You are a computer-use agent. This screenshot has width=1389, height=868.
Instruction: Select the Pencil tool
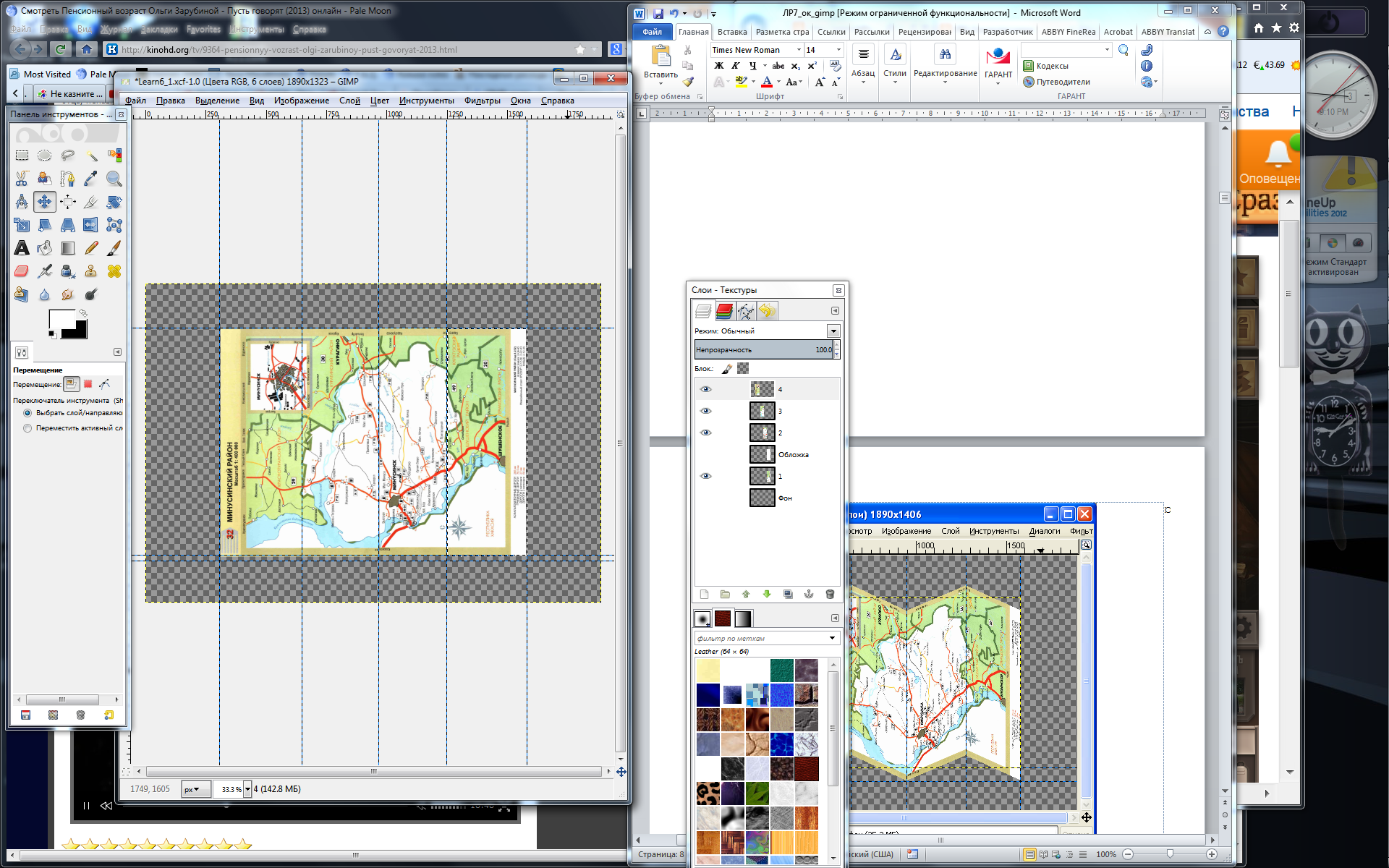pos(91,248)
